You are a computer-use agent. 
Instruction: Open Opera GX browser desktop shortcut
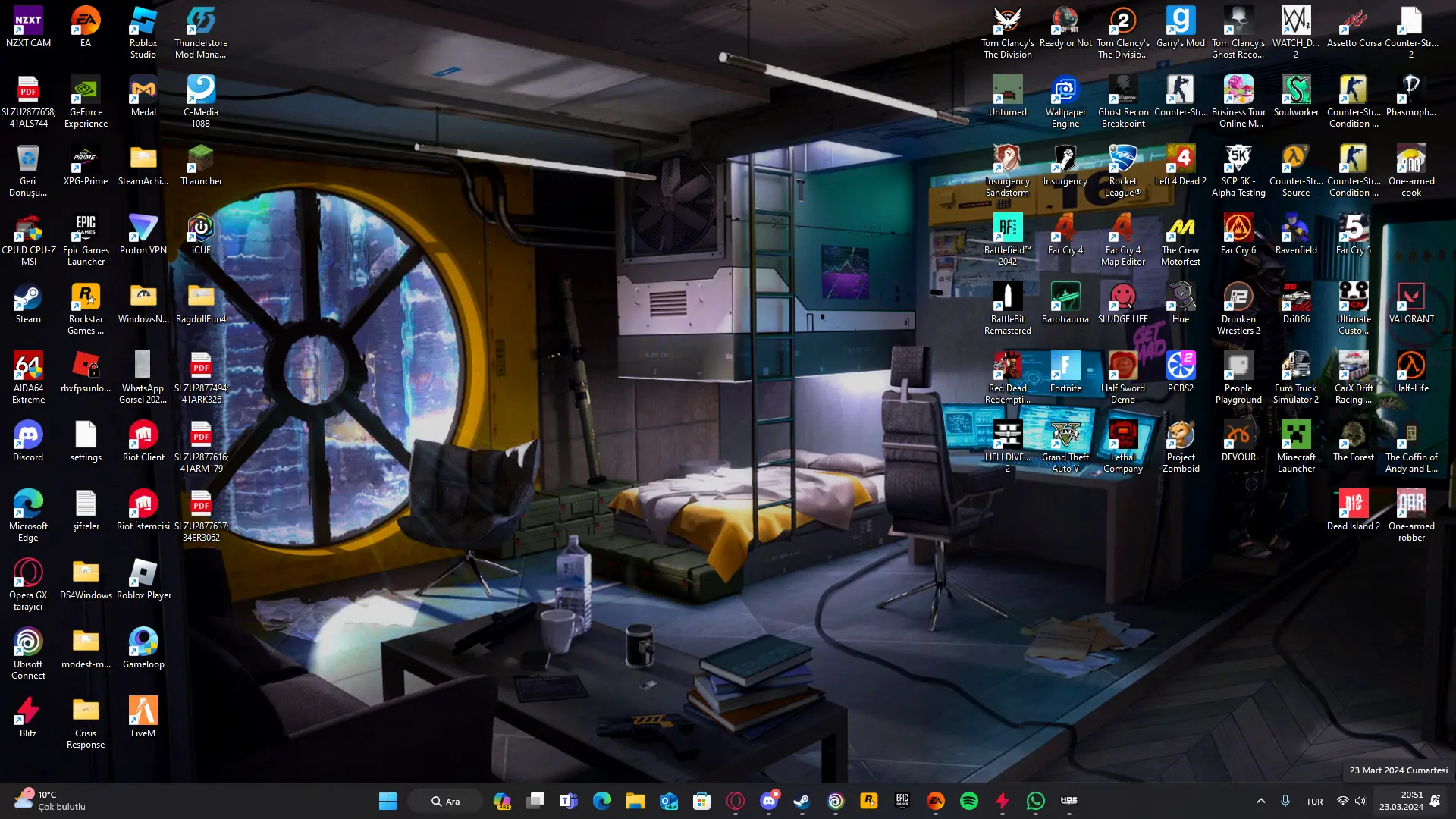(28, 585)
